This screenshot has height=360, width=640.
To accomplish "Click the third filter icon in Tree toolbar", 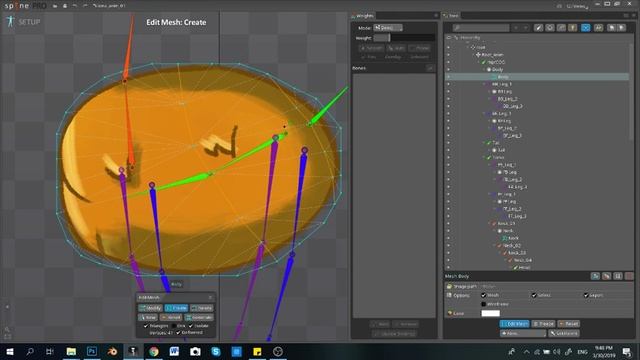I will [x=562, y=28].
